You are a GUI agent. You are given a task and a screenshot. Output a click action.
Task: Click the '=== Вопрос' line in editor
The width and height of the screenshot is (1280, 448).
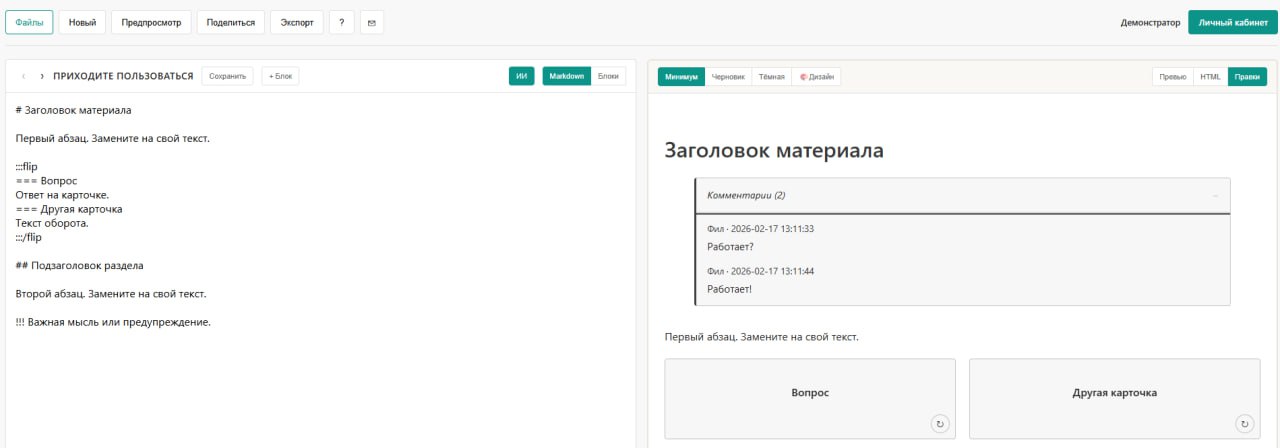tap(47, 181)
